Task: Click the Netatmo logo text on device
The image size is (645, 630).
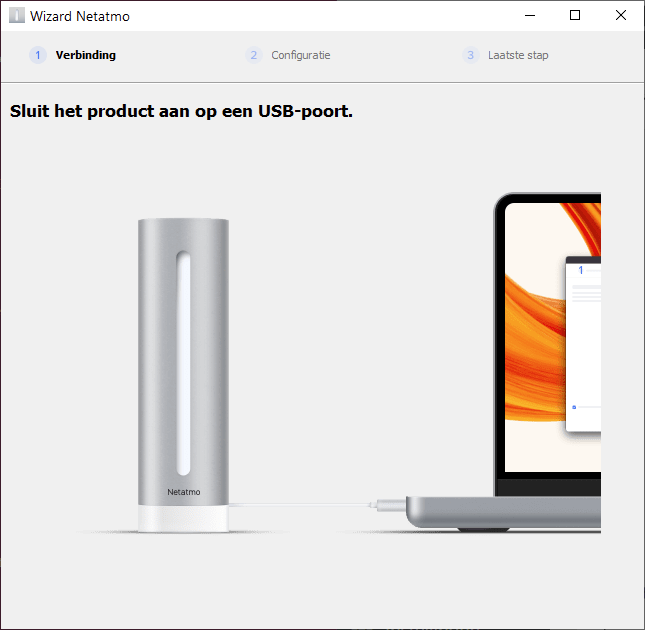Action: point(183,492)
